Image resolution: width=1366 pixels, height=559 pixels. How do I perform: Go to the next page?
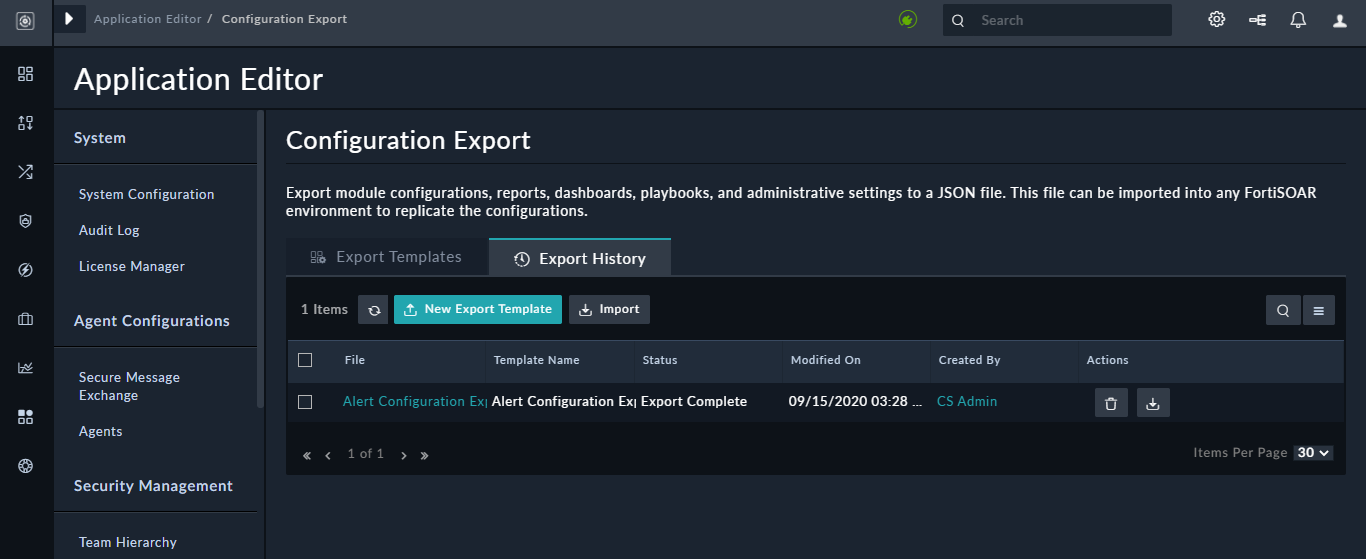point(403,455)
